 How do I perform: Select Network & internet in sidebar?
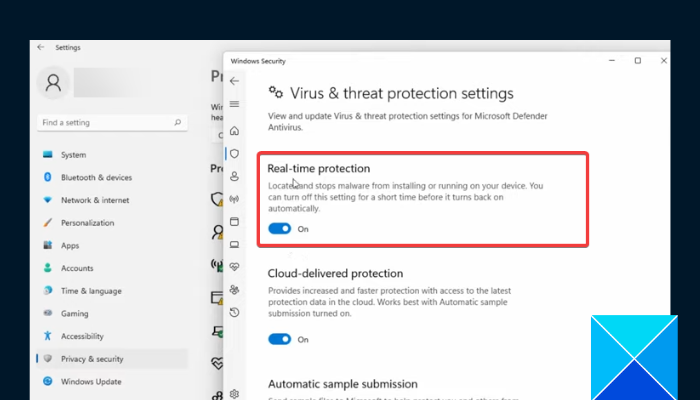pos(96,200)
